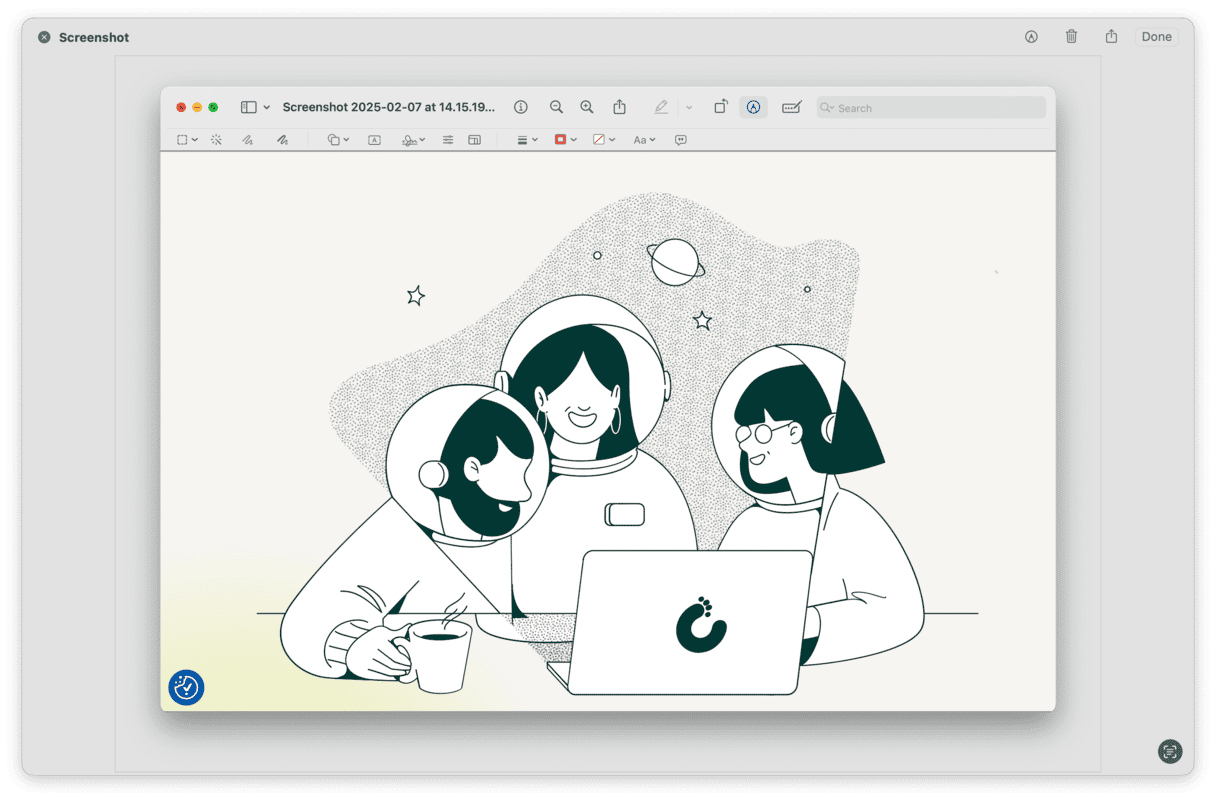Delete the screenshot with the trash icon
The height and width of the screenshot is (801, 1216).
pyautogui.click(x=1071, y=37)
